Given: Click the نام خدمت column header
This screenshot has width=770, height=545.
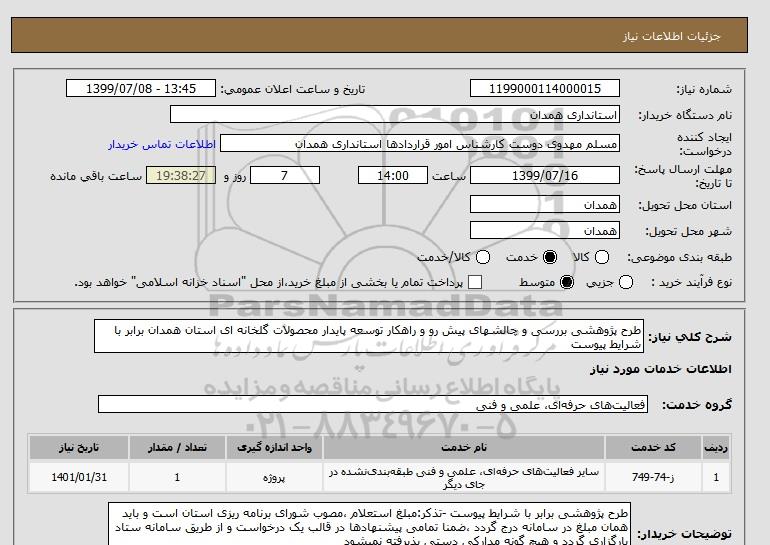Looking at the screenshot, I should [464, 448].
